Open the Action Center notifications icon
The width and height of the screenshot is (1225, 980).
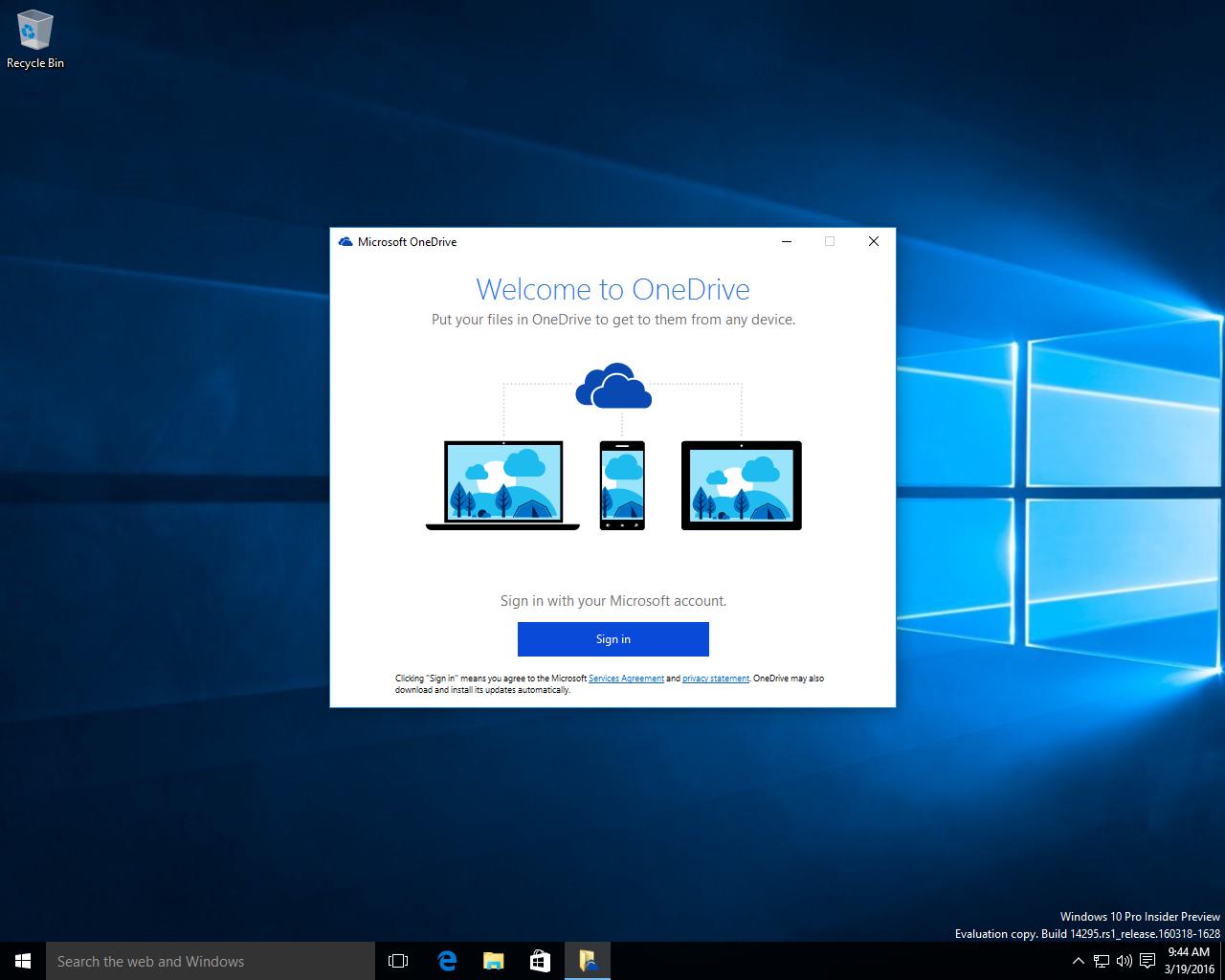[1147, 961]
